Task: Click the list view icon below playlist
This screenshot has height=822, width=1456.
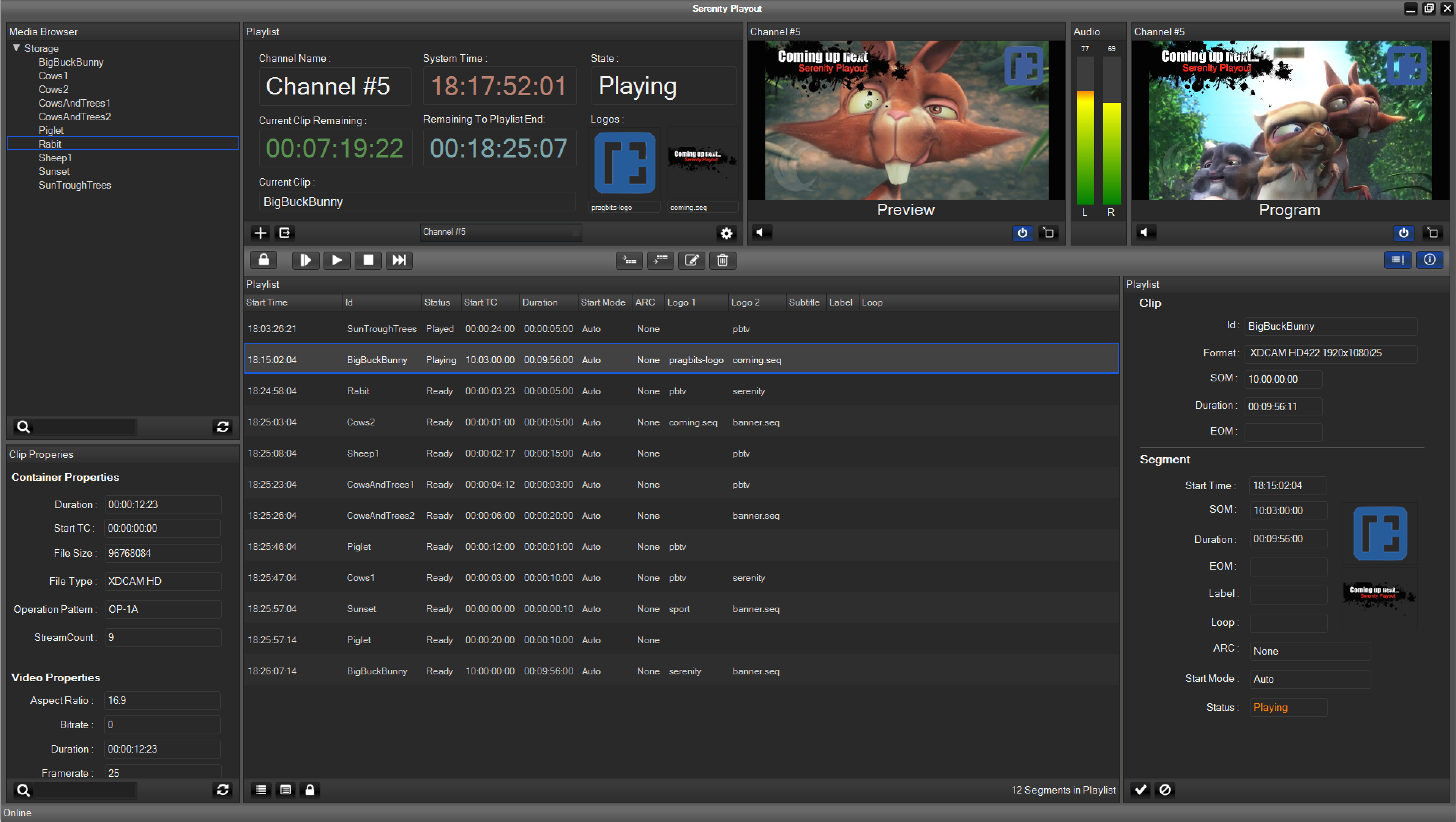Action: pyautogui.click(x=260, y=791)
